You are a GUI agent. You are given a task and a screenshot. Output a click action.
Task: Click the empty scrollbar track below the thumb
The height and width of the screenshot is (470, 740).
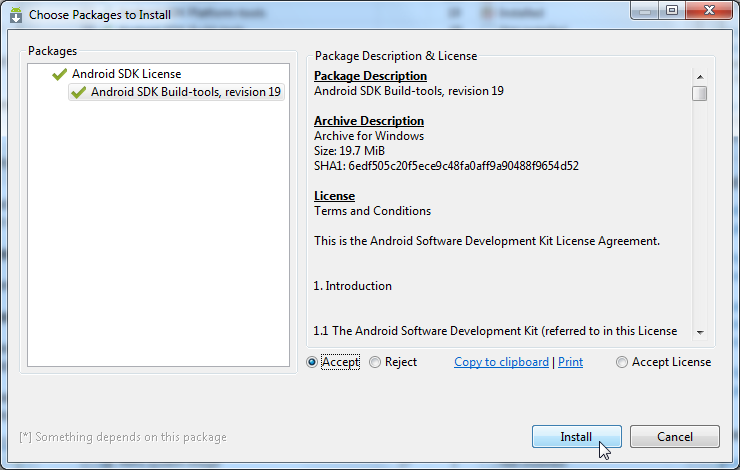click(x=700, y=220)
